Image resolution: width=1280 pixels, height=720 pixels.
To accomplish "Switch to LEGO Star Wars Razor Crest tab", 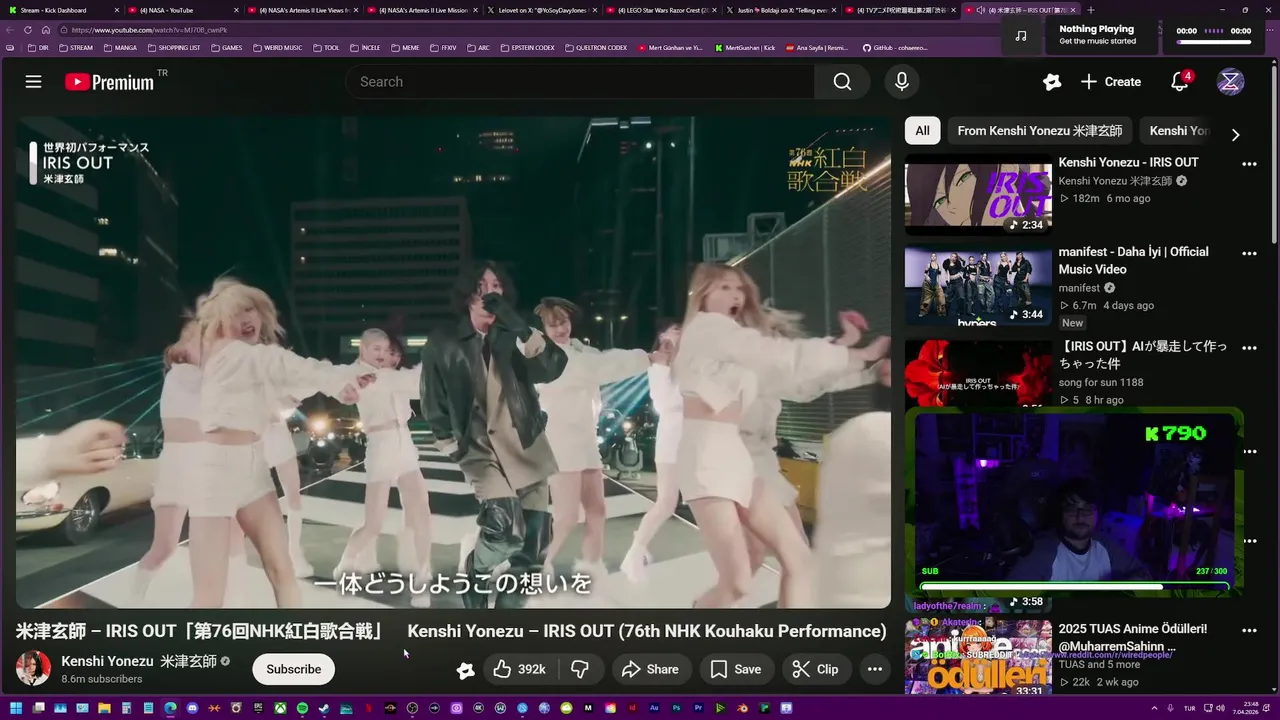I will (x=660, y=10).
